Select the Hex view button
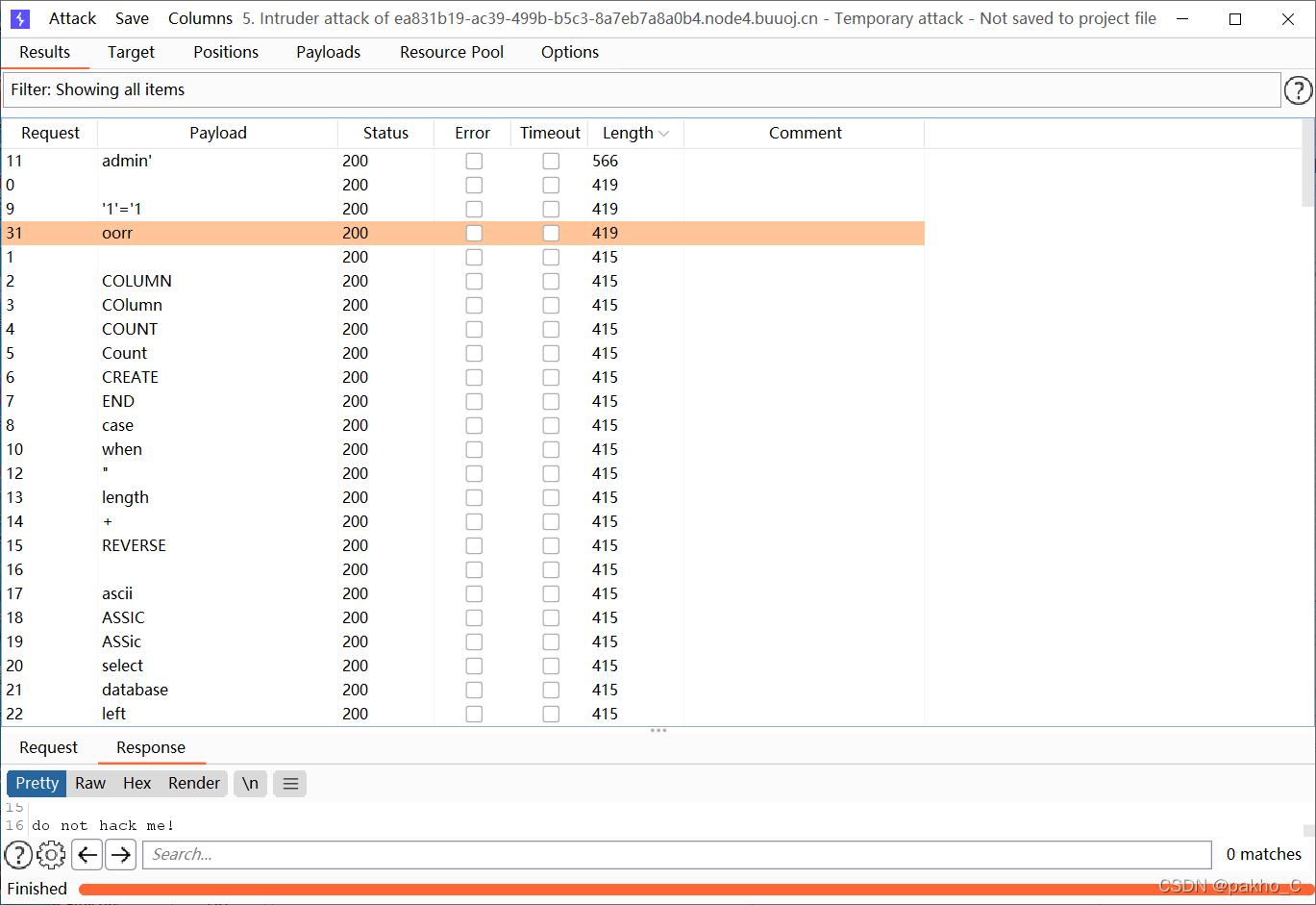This screenshot has width=1316, height=905. pyautogui.click(x=137, y=783)
